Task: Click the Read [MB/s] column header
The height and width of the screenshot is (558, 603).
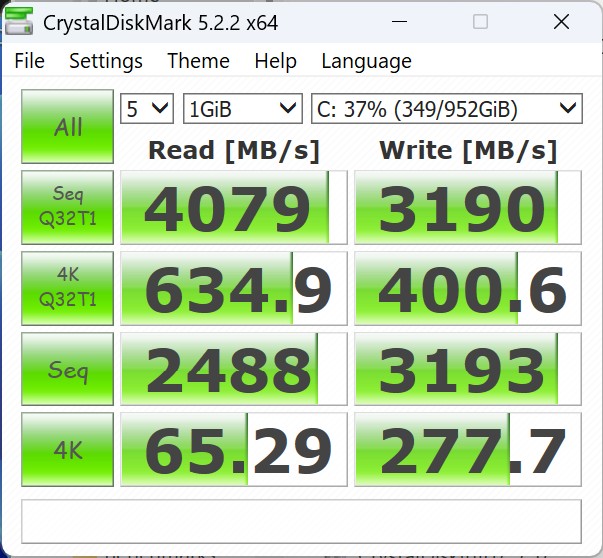Action: click(x=234, y=150)
